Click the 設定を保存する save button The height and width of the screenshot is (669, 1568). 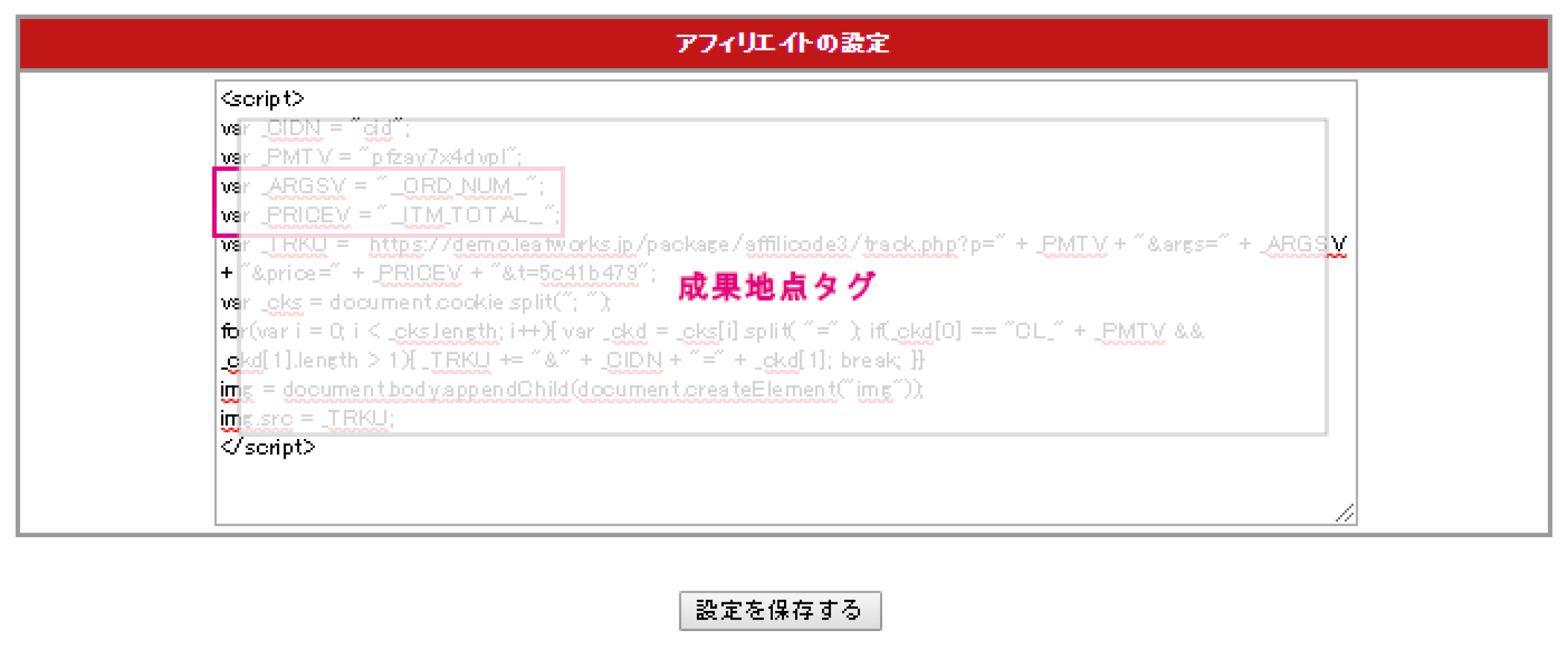coord(780,610)
